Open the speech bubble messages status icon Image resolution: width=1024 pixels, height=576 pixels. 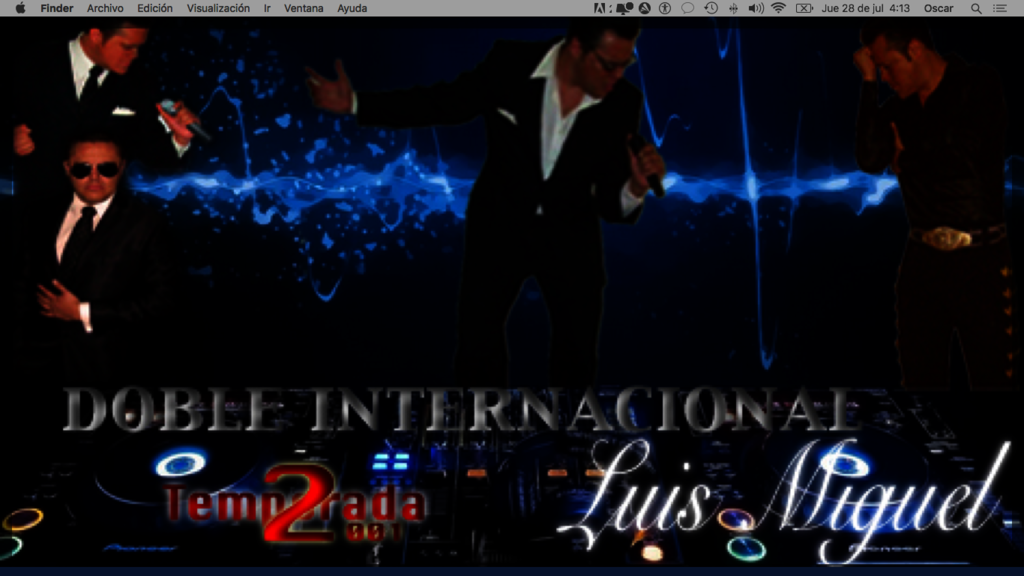(687, 8)
